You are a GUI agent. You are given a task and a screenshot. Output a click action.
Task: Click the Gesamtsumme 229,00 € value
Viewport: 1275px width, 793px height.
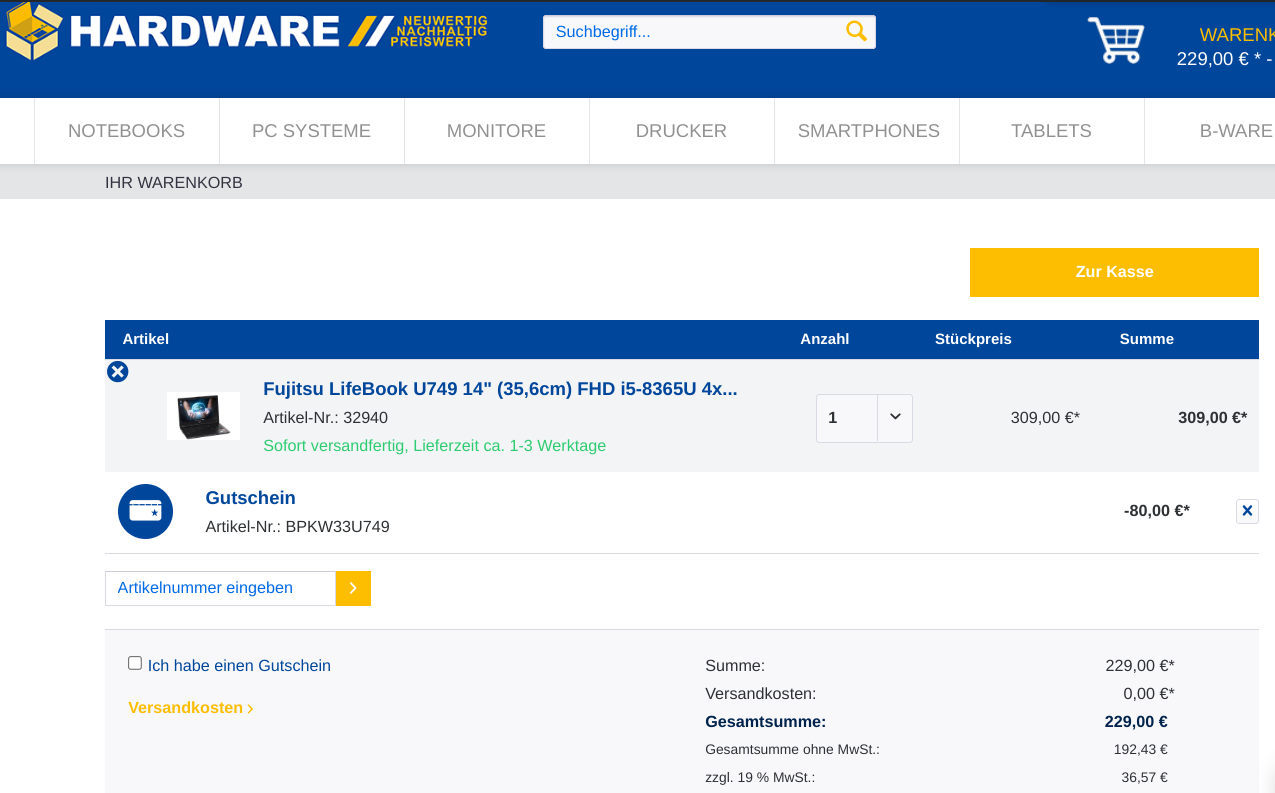[1136, 722]
